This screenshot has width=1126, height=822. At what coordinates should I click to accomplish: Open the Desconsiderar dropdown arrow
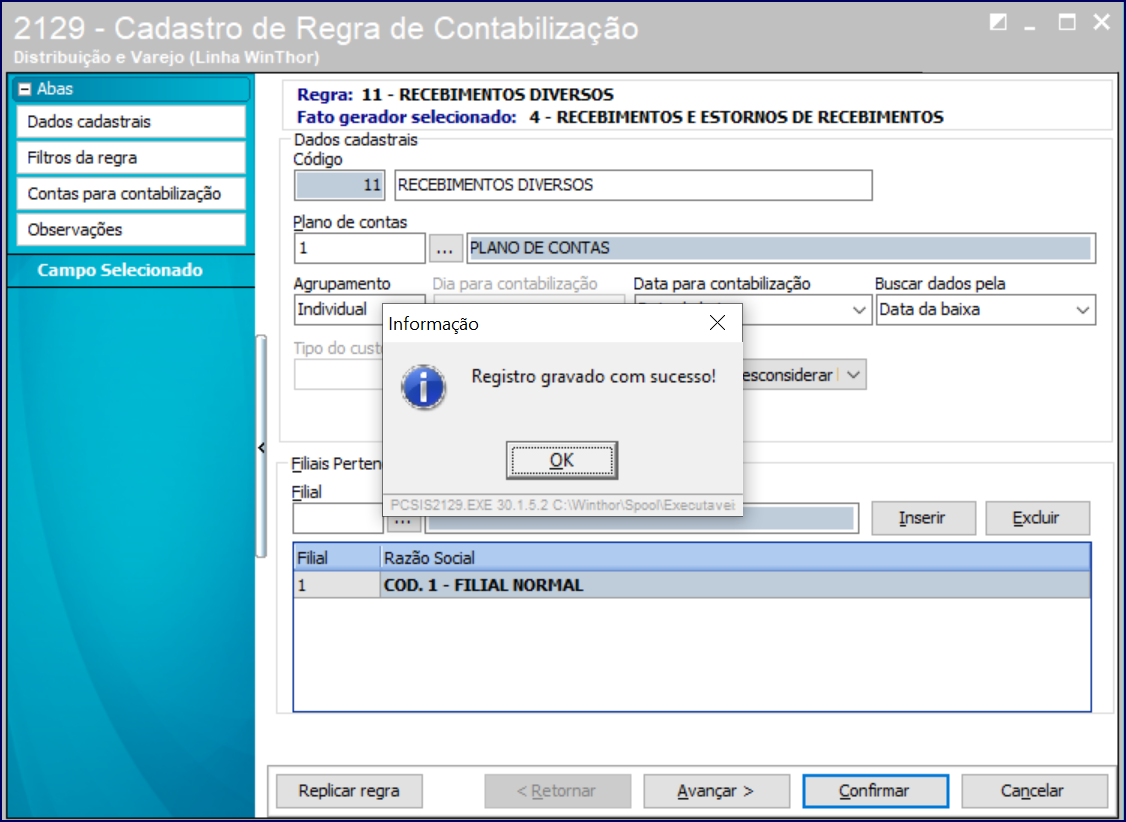coord(853,375)
